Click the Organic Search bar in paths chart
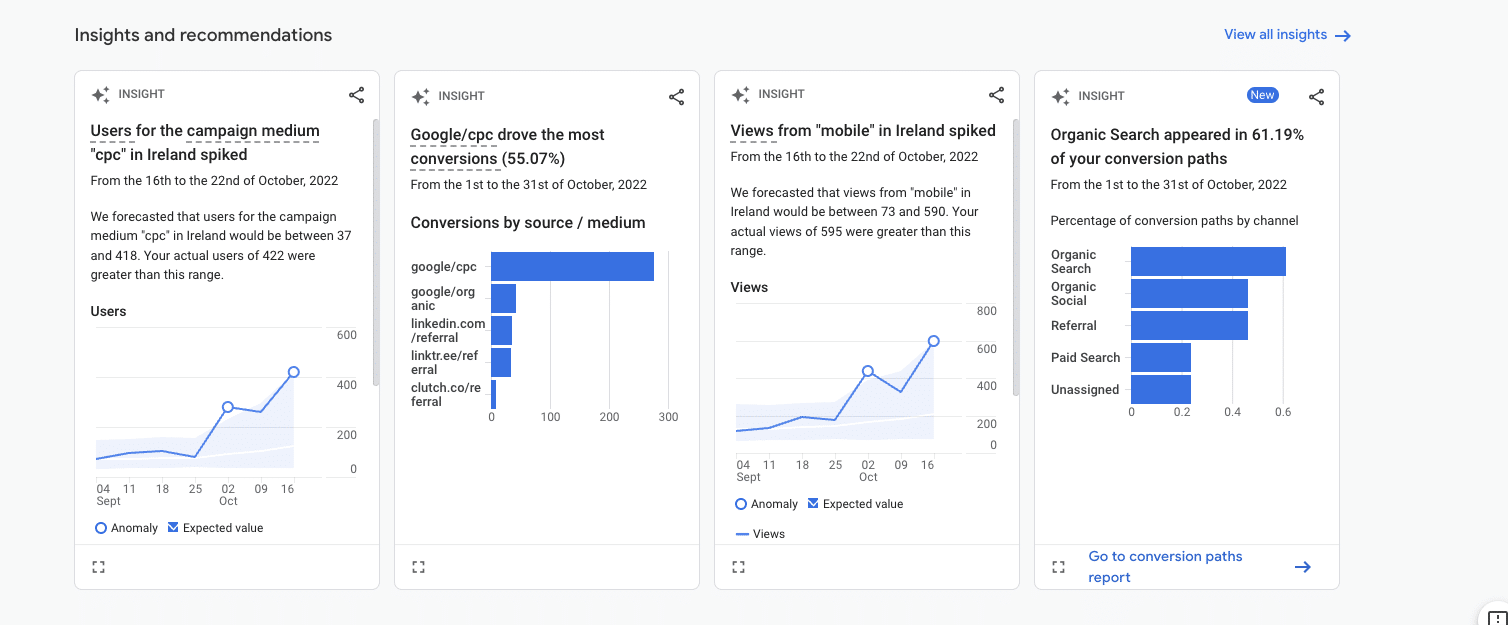The width and height of the screenshot is (1508, 625). tap(1208, 262)
